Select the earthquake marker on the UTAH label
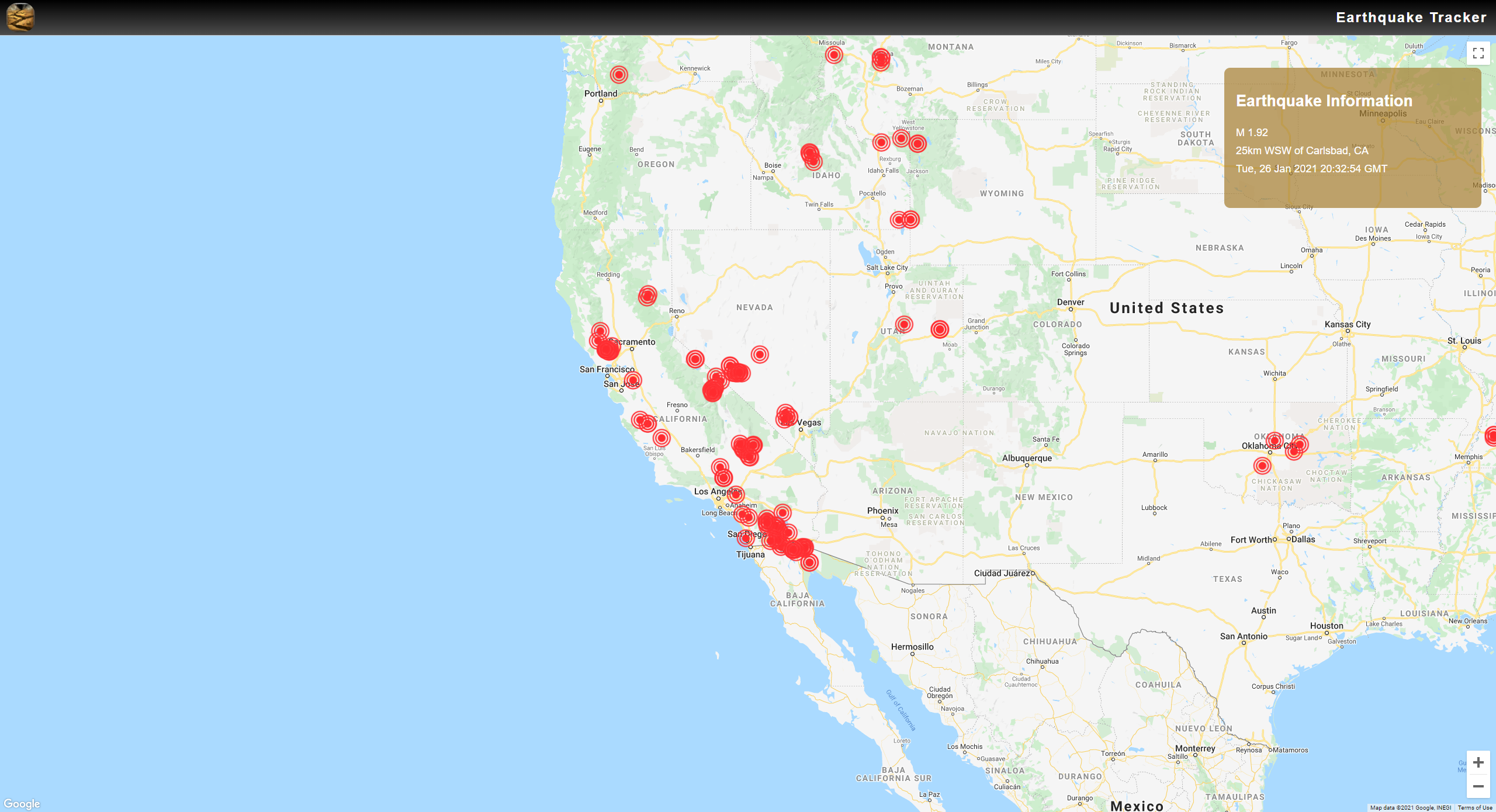This screenshot has height=812, width=1496. click(x=904, y=324)
